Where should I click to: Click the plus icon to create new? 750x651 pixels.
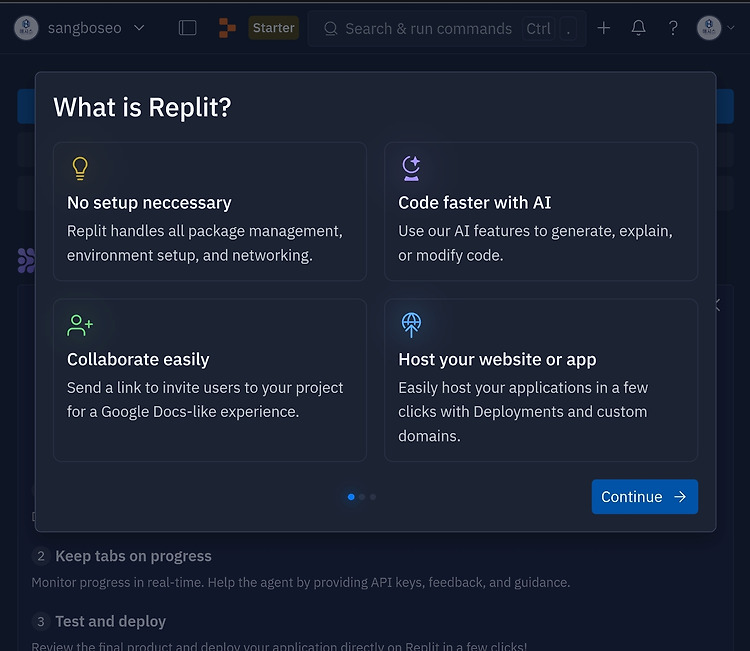(x=604, y=28)
